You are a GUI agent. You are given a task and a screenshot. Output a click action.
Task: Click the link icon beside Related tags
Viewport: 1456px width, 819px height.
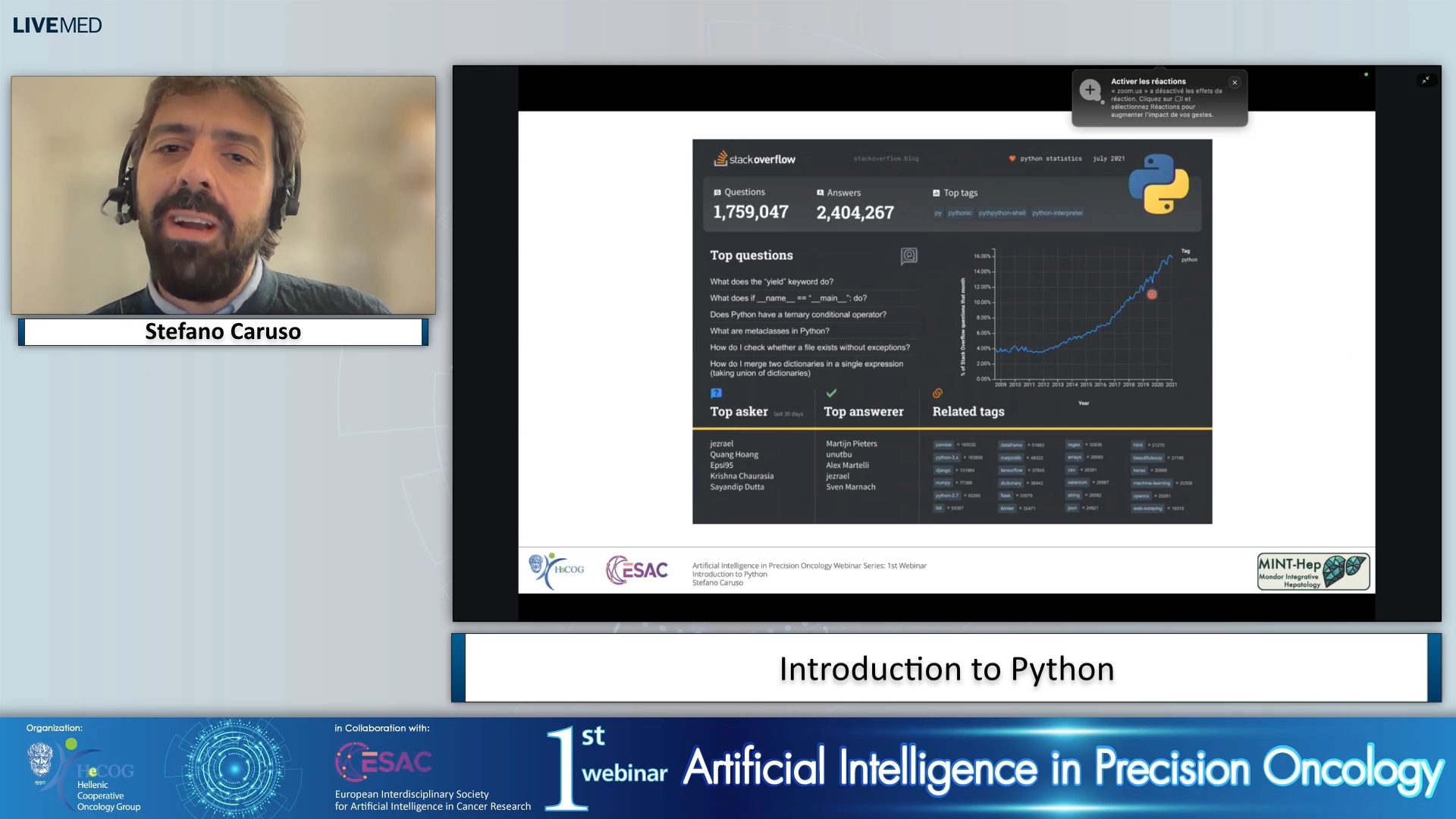[937, 392]
